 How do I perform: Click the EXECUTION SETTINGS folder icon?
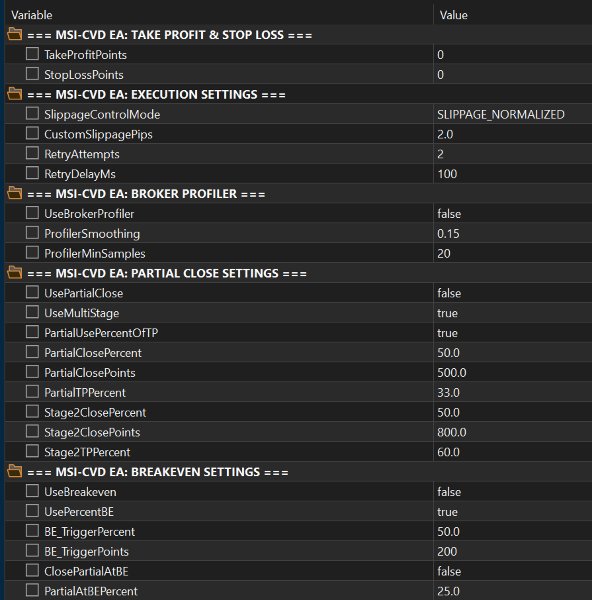pyautogui.click(x=15, y=94)
